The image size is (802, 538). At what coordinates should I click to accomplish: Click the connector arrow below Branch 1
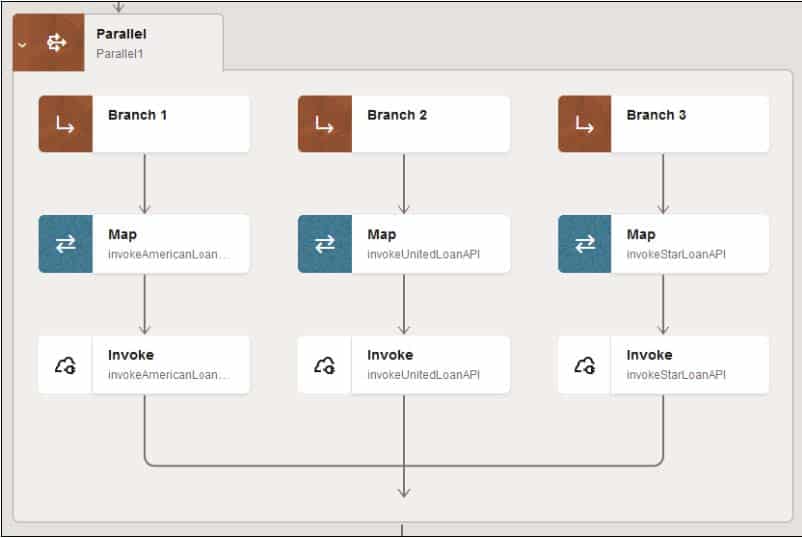(x=145, y=184)
